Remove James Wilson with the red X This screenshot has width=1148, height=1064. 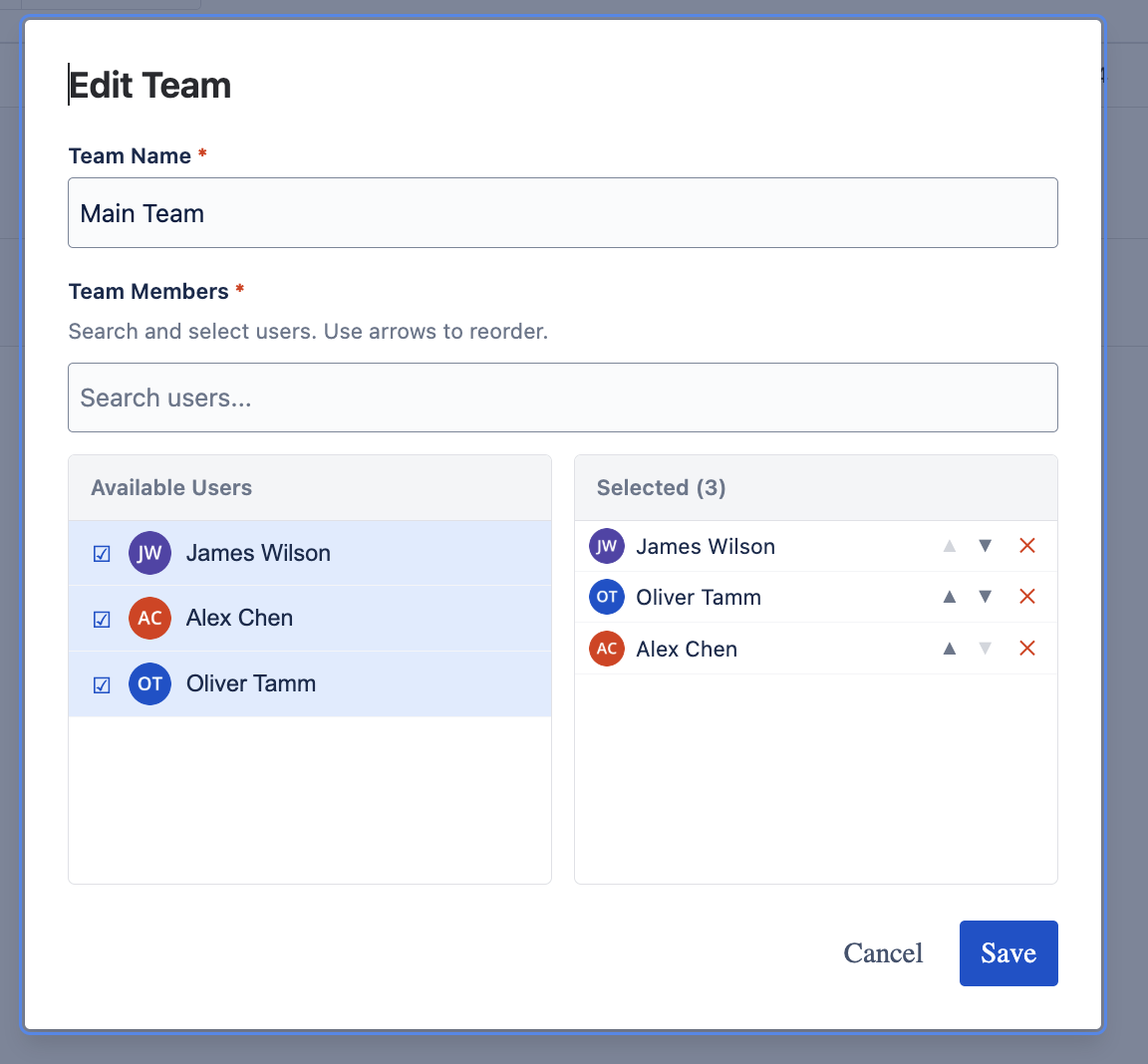[x=1027, y=546]
